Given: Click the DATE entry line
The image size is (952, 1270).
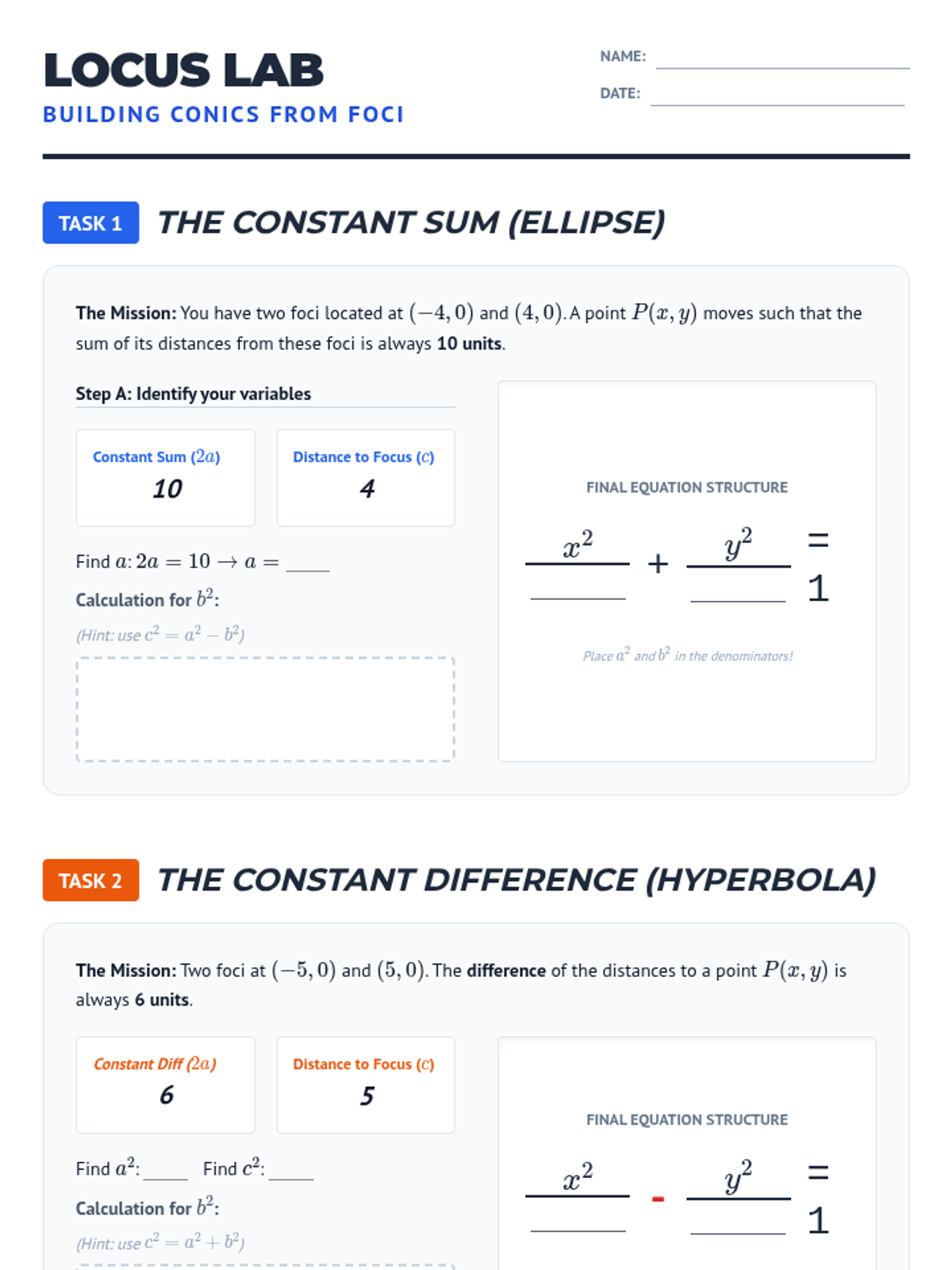Looking at the screenshot, I should [x=777, y=95].
